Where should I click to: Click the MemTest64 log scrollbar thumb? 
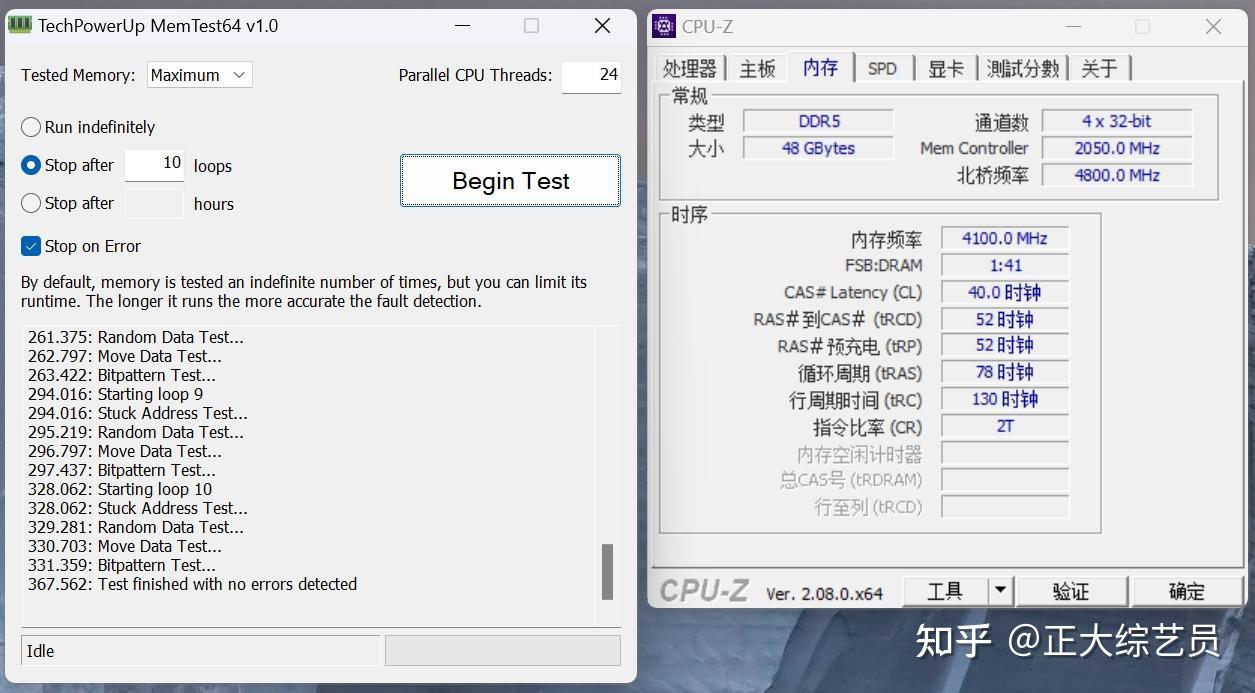coord(607,572)
